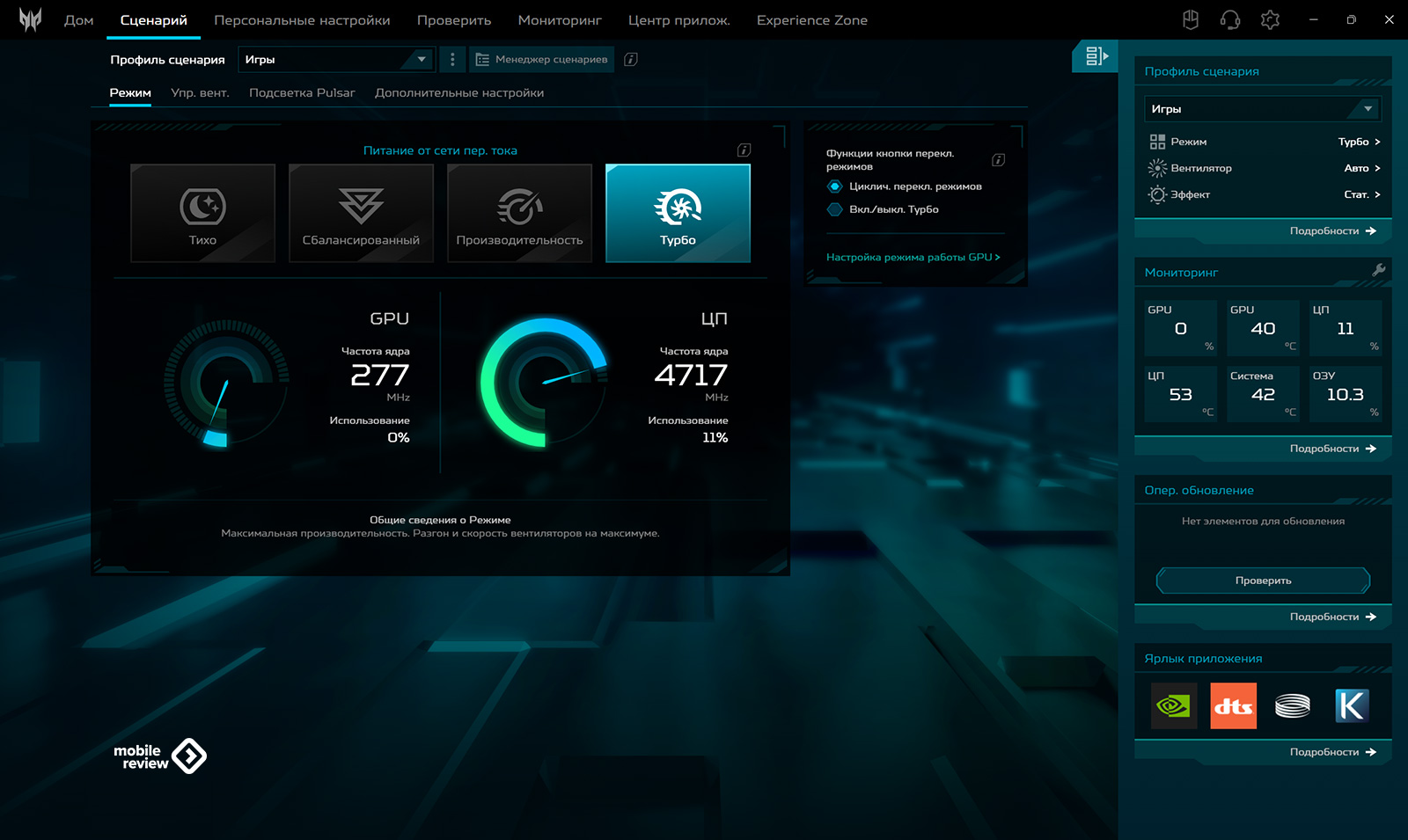Click the monitoring wrench settings icon
This screenshot has width=1408, height=840.
pyautogui.click(x=1378, y=271)
